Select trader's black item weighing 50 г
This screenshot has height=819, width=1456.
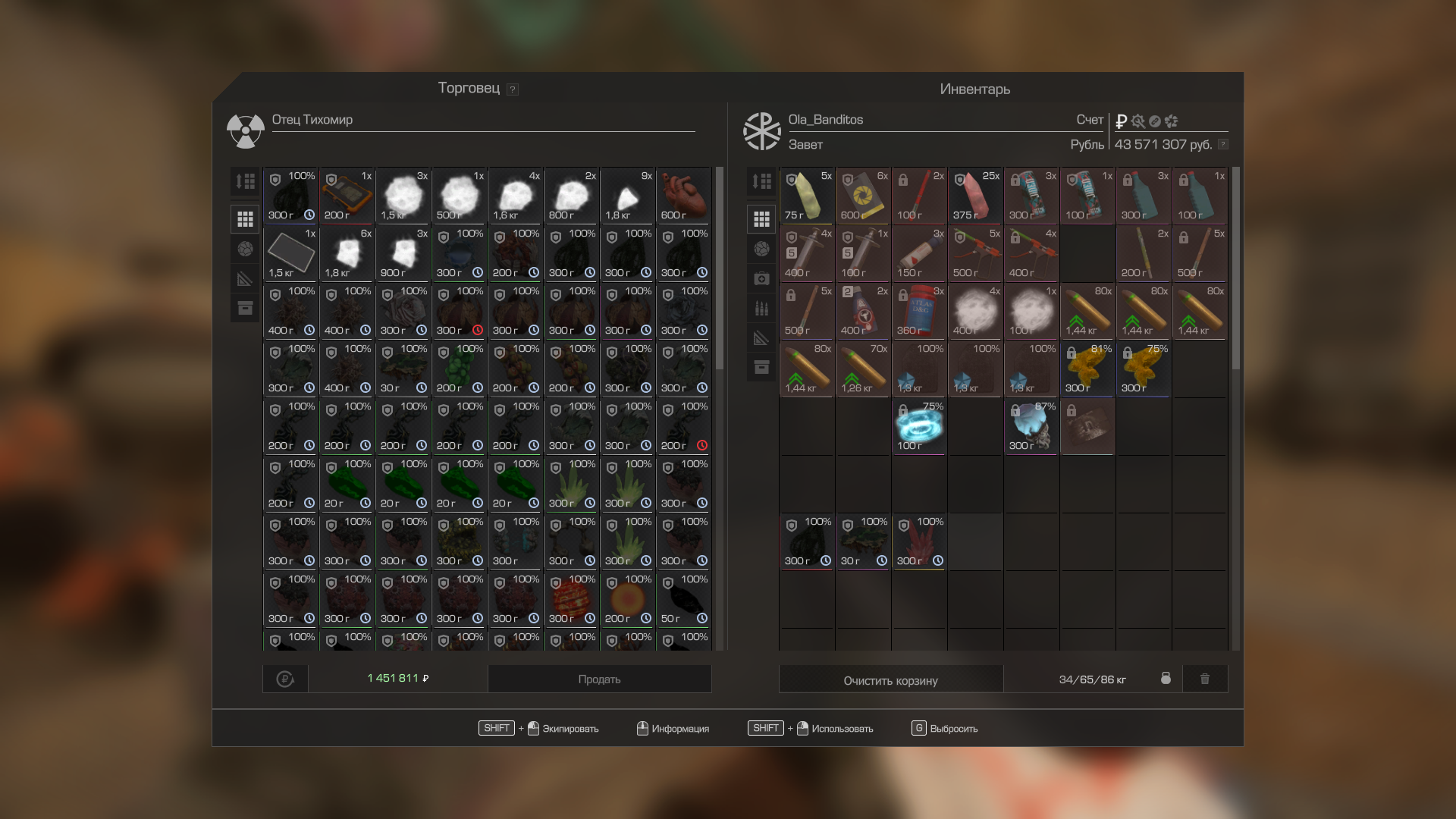click(684, 599)
